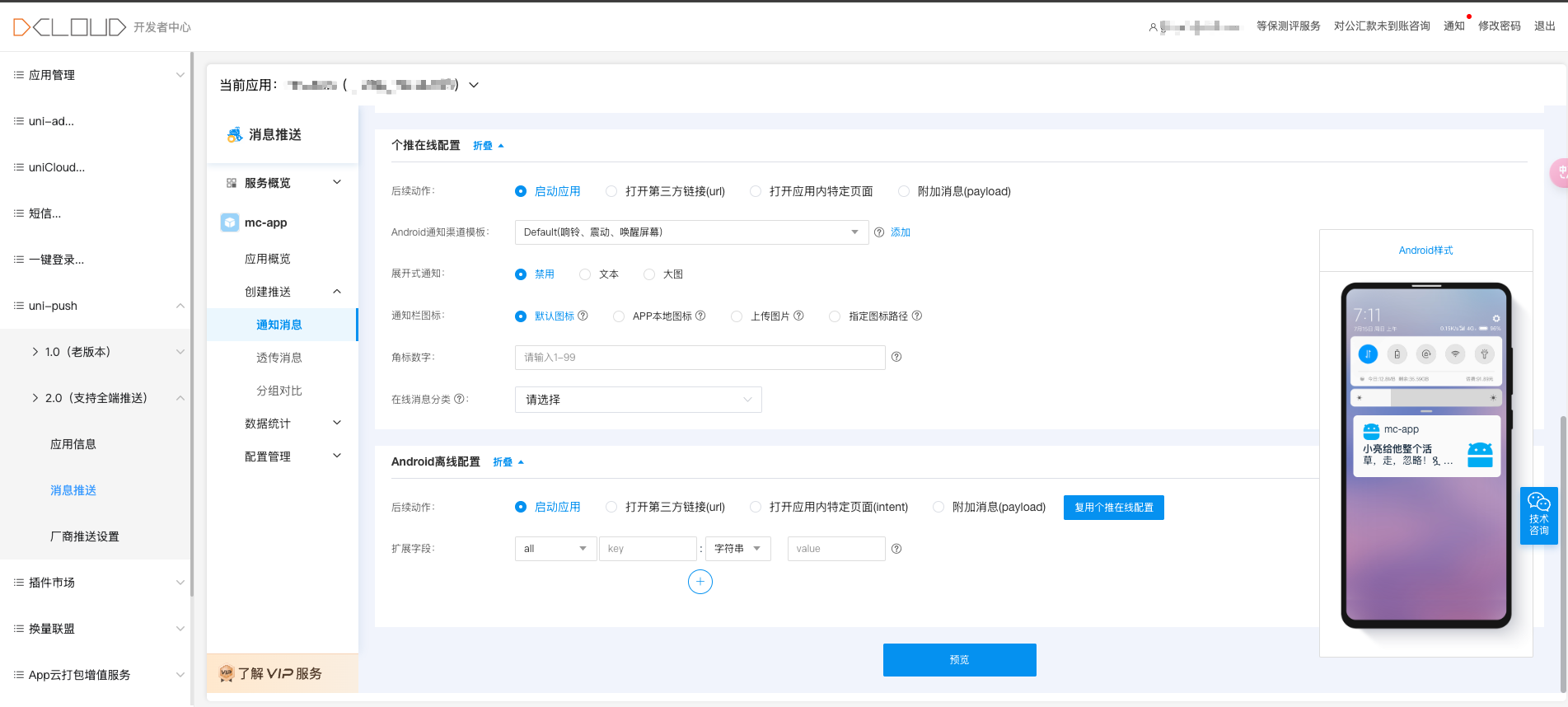
Task: Click 修改密码 in top bar
Action: point(1499,26)
